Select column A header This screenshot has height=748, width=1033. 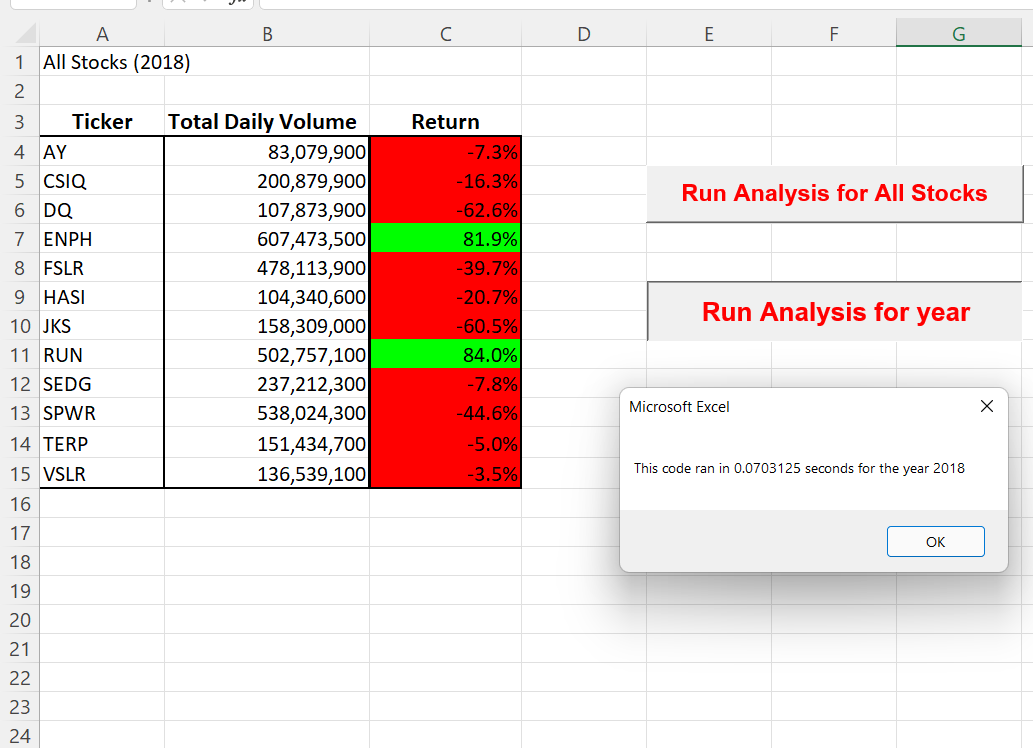click(x=102, y=34)
